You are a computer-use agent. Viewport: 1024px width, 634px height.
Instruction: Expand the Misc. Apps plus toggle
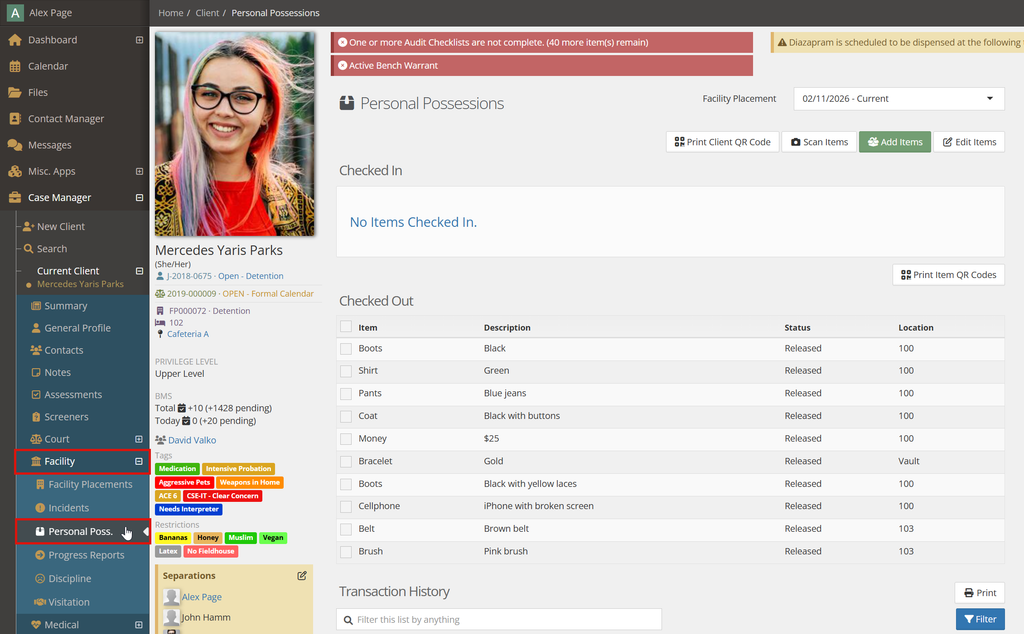point(139,171)
